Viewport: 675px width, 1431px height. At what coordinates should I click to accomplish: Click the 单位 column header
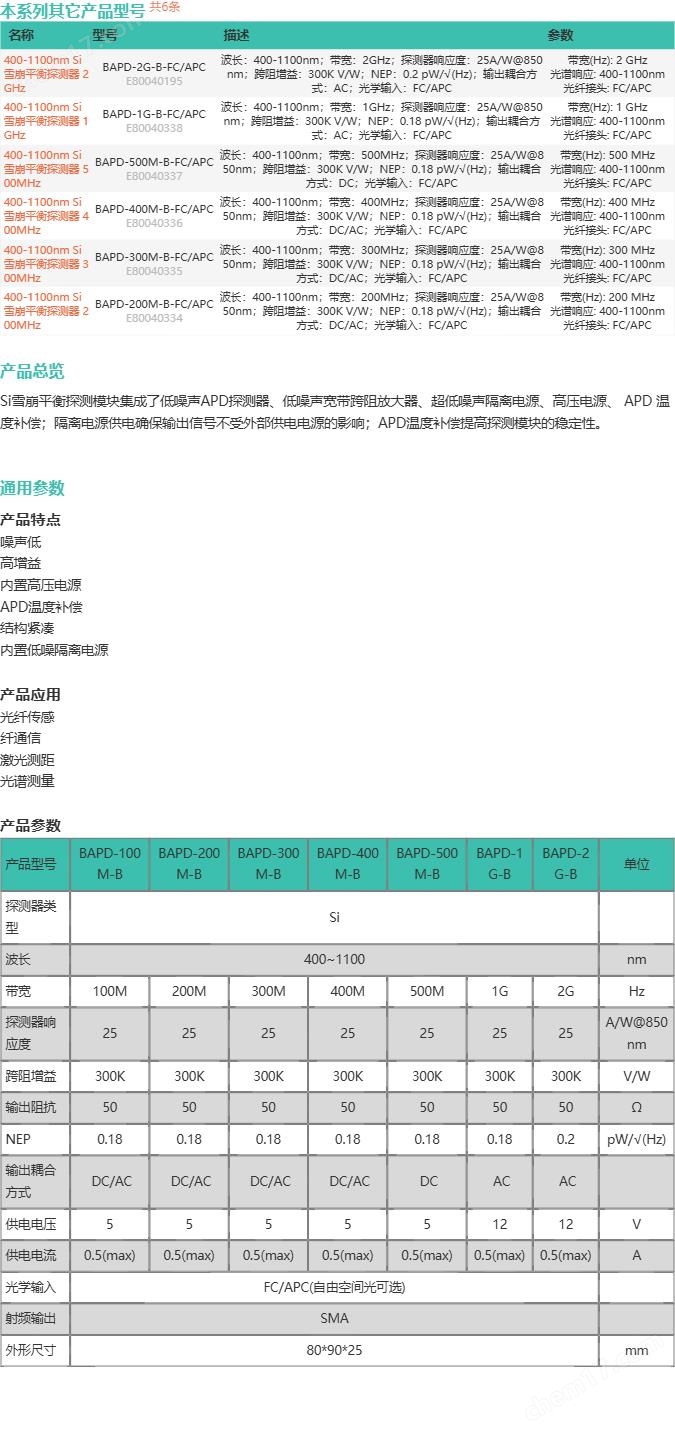point(637,864)
